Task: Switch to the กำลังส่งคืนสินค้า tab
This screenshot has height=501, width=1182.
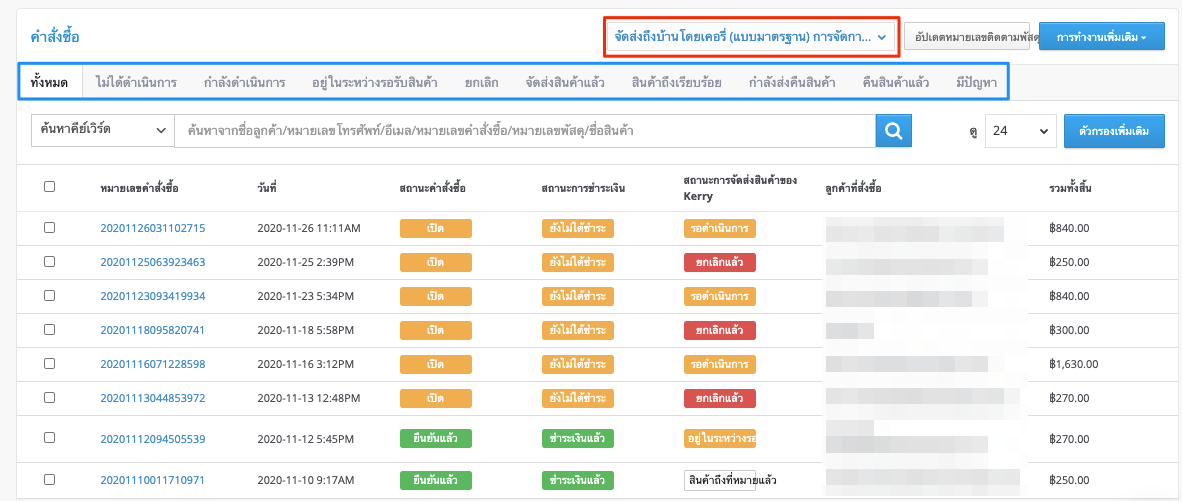Action: coord(792,83)
